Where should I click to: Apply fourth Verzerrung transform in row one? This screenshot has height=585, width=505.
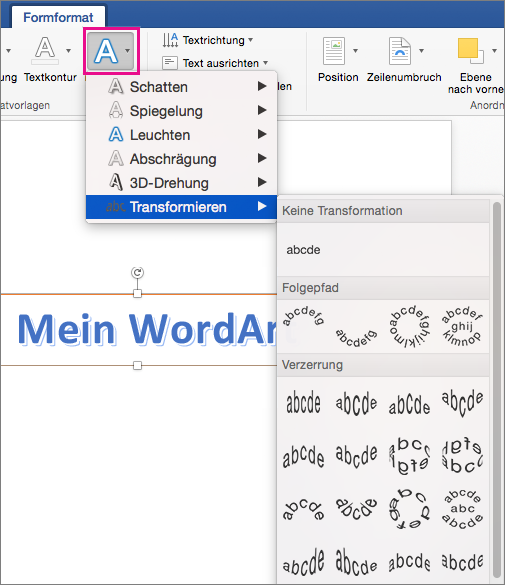coord(462,403)
